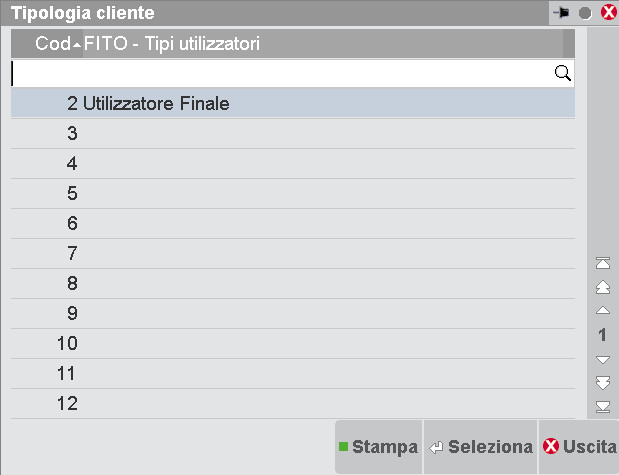Click the search magnifier icon
This screenshot has height=475, width=619.
(x=562, y=73)
